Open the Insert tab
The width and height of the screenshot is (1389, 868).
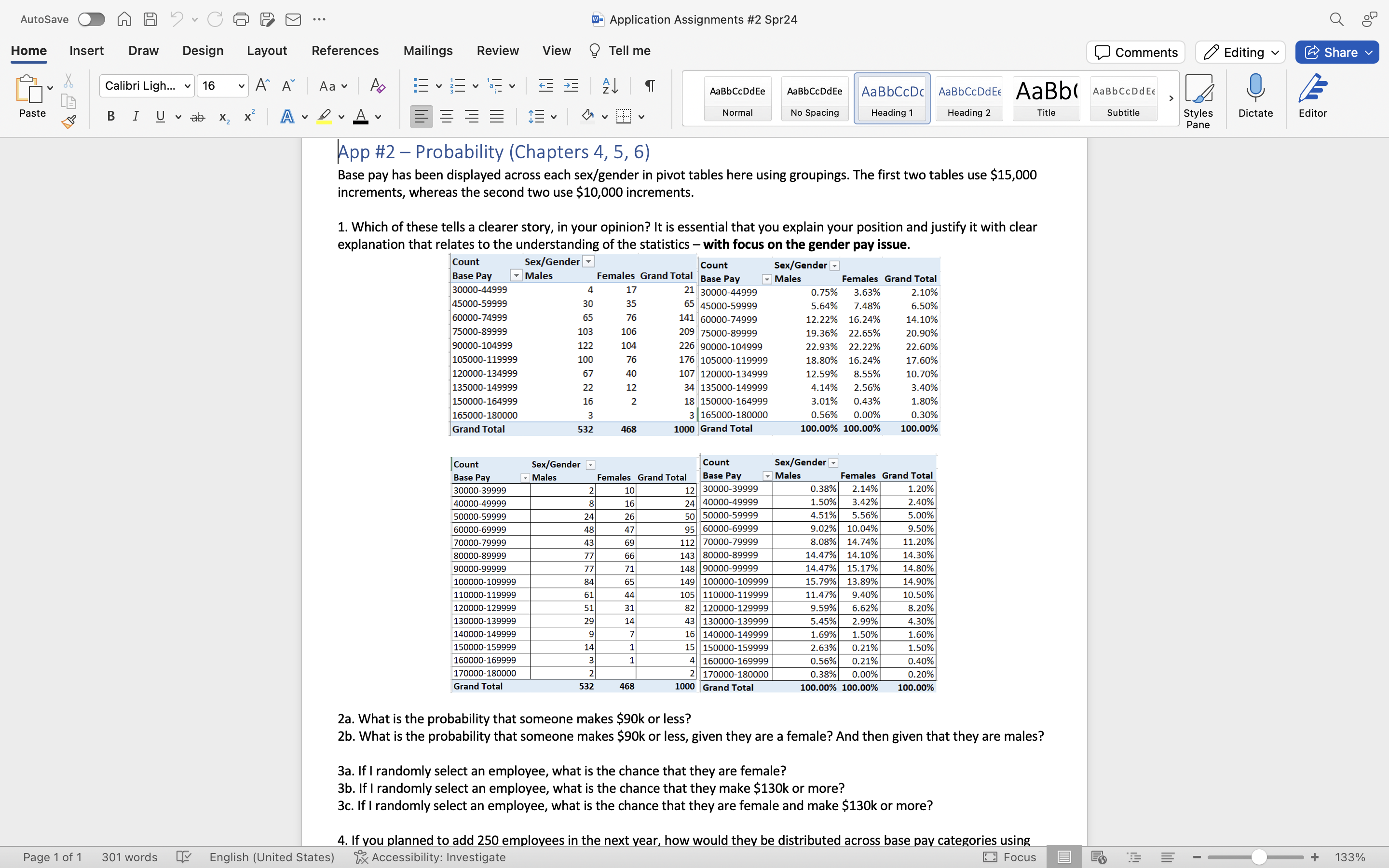(x=87, y=51)
